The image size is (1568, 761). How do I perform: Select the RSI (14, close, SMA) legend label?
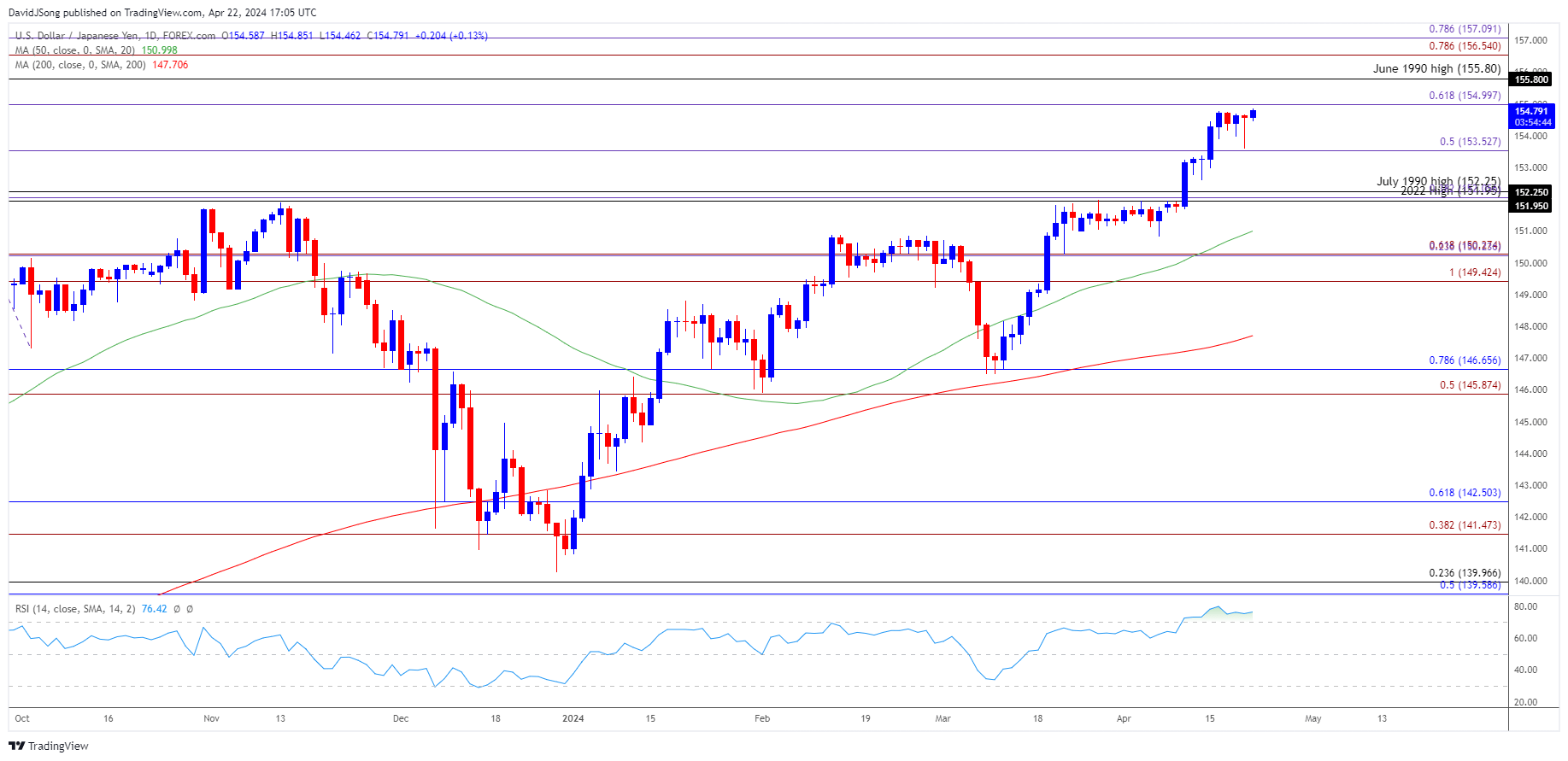pyautogui.click(x=75, y=609)
